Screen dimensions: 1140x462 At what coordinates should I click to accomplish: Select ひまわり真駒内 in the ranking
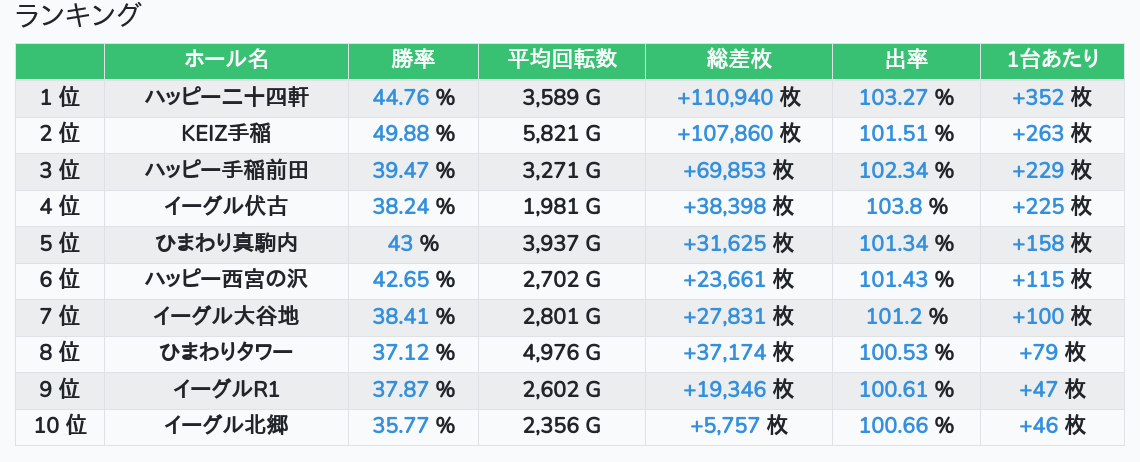coord(226,243)
